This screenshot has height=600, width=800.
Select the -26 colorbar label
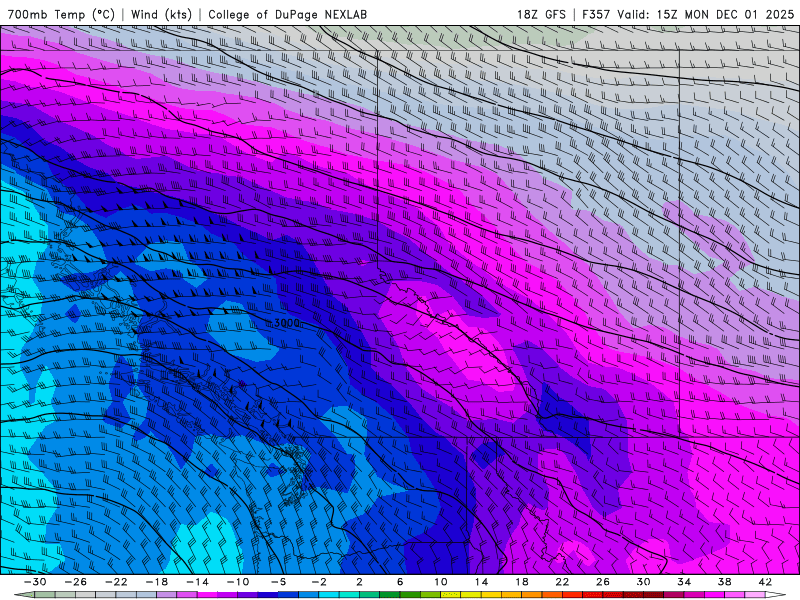[76, 582]
